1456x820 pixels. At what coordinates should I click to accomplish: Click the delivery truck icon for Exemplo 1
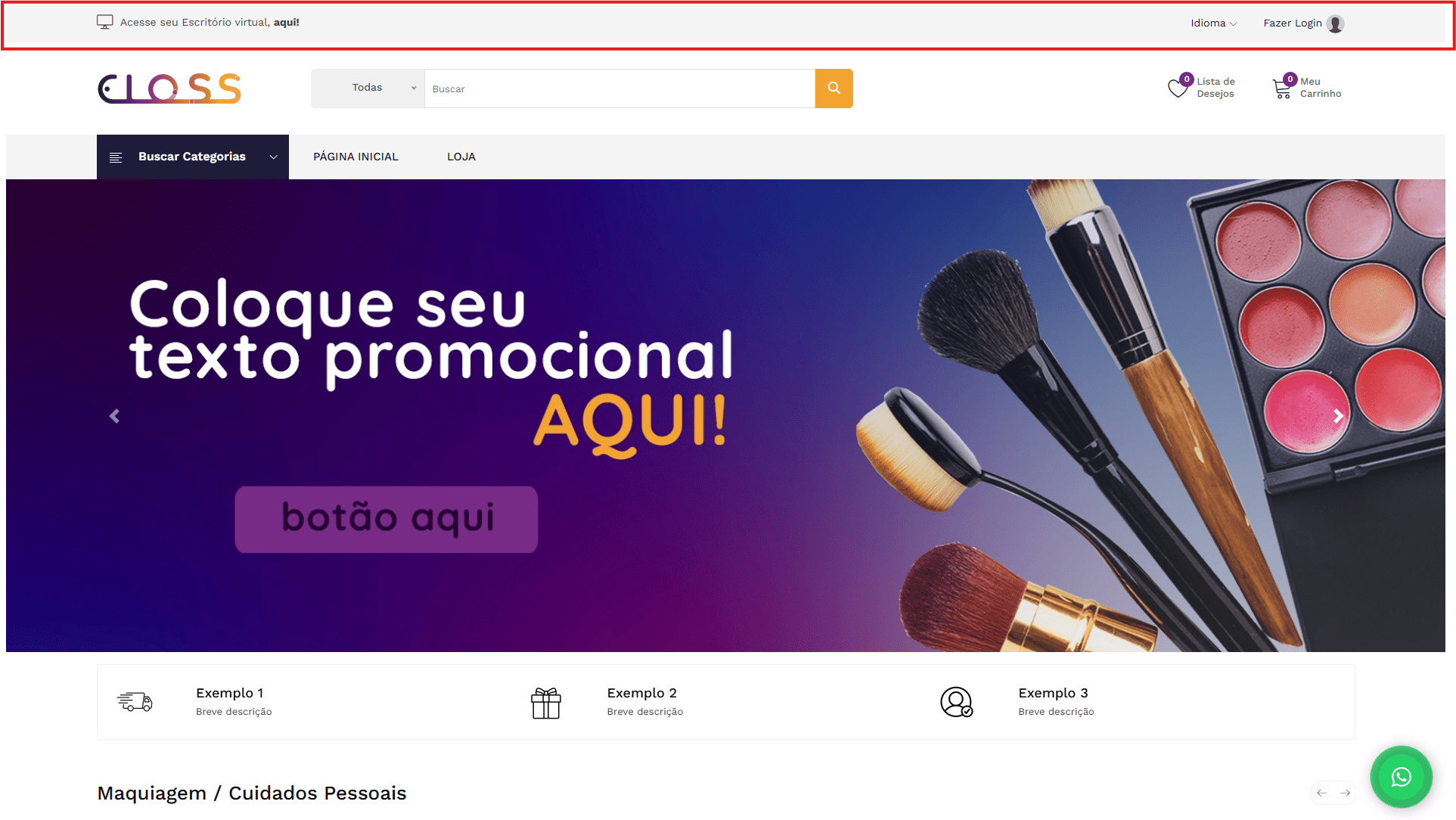(135, 701)
